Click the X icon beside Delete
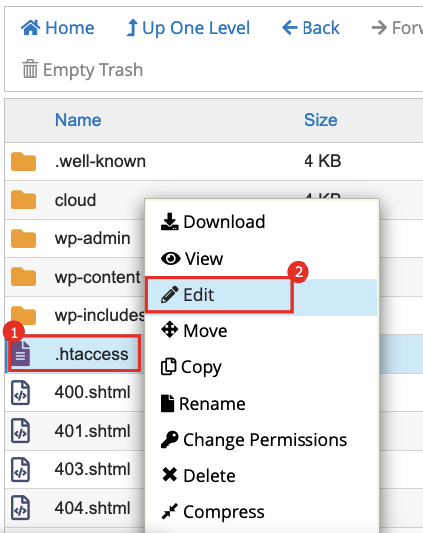Viewport: 423px width, 533px height. (170, 475)
